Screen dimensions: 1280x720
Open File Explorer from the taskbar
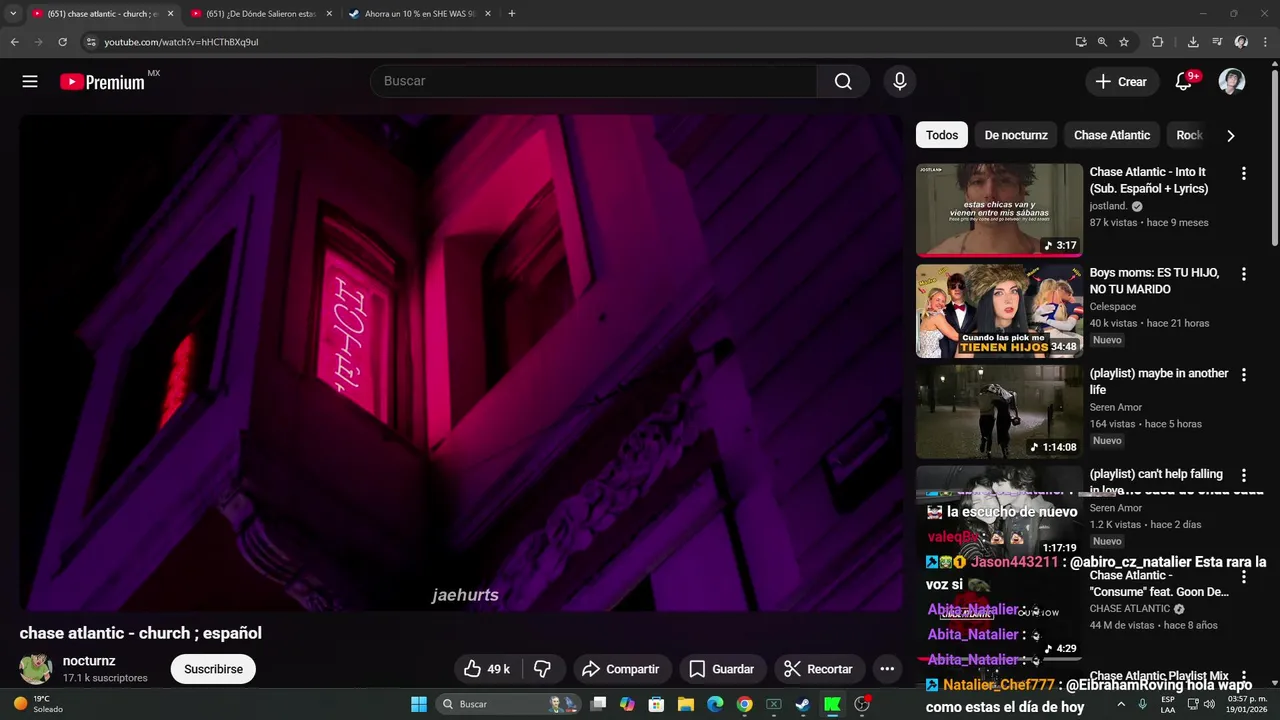point(686,704)
